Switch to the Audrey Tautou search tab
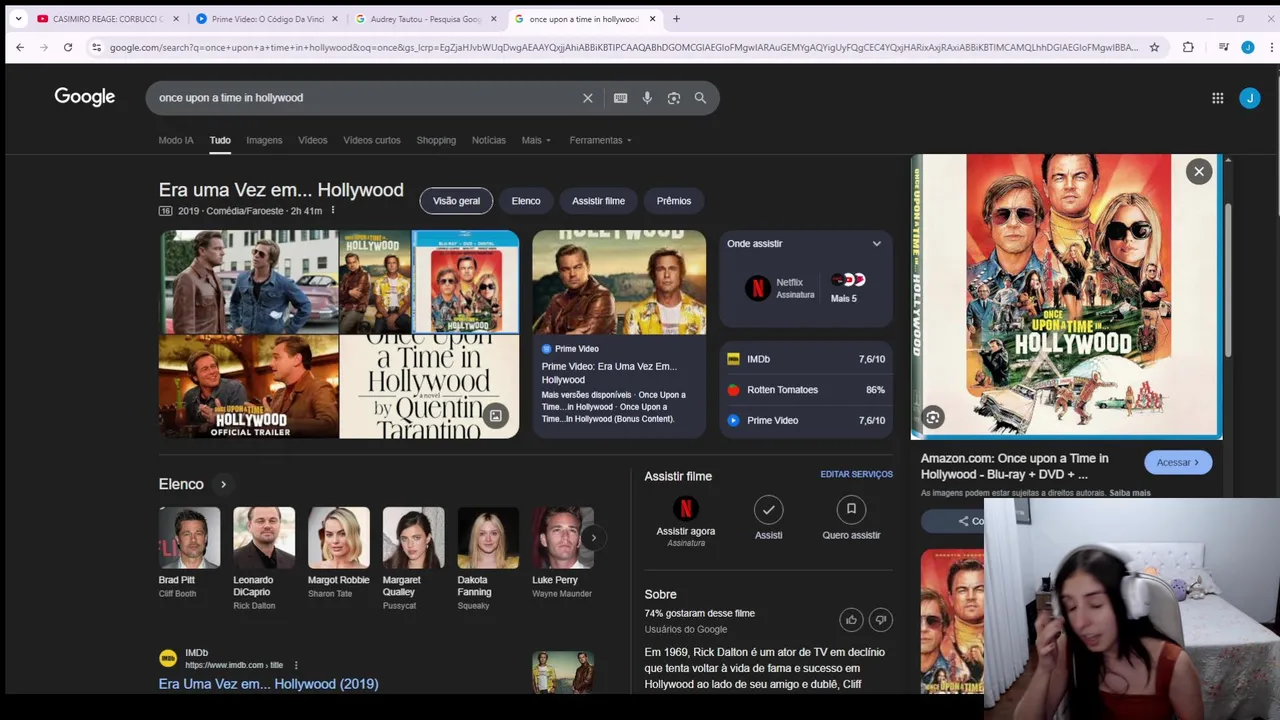The height and width of the screenshot is (720, 1280). 426,19
